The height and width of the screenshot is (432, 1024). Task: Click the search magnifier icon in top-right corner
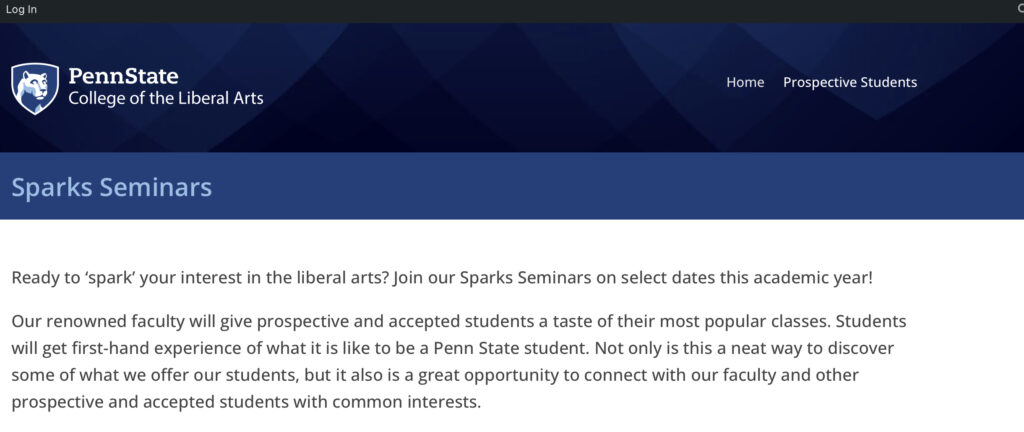[x=1018, y=9]
